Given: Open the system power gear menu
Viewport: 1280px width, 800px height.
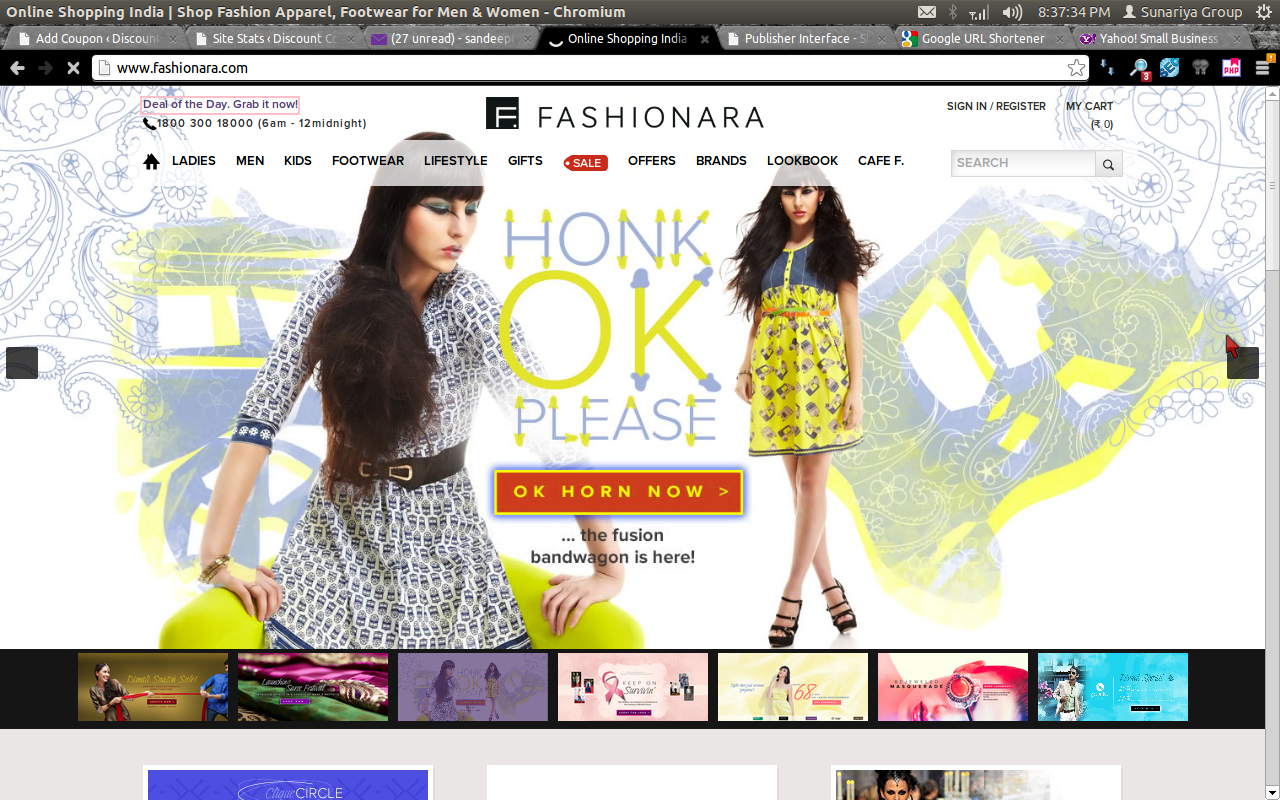Looking at the screenshot, I should (x=1263, y=12).
